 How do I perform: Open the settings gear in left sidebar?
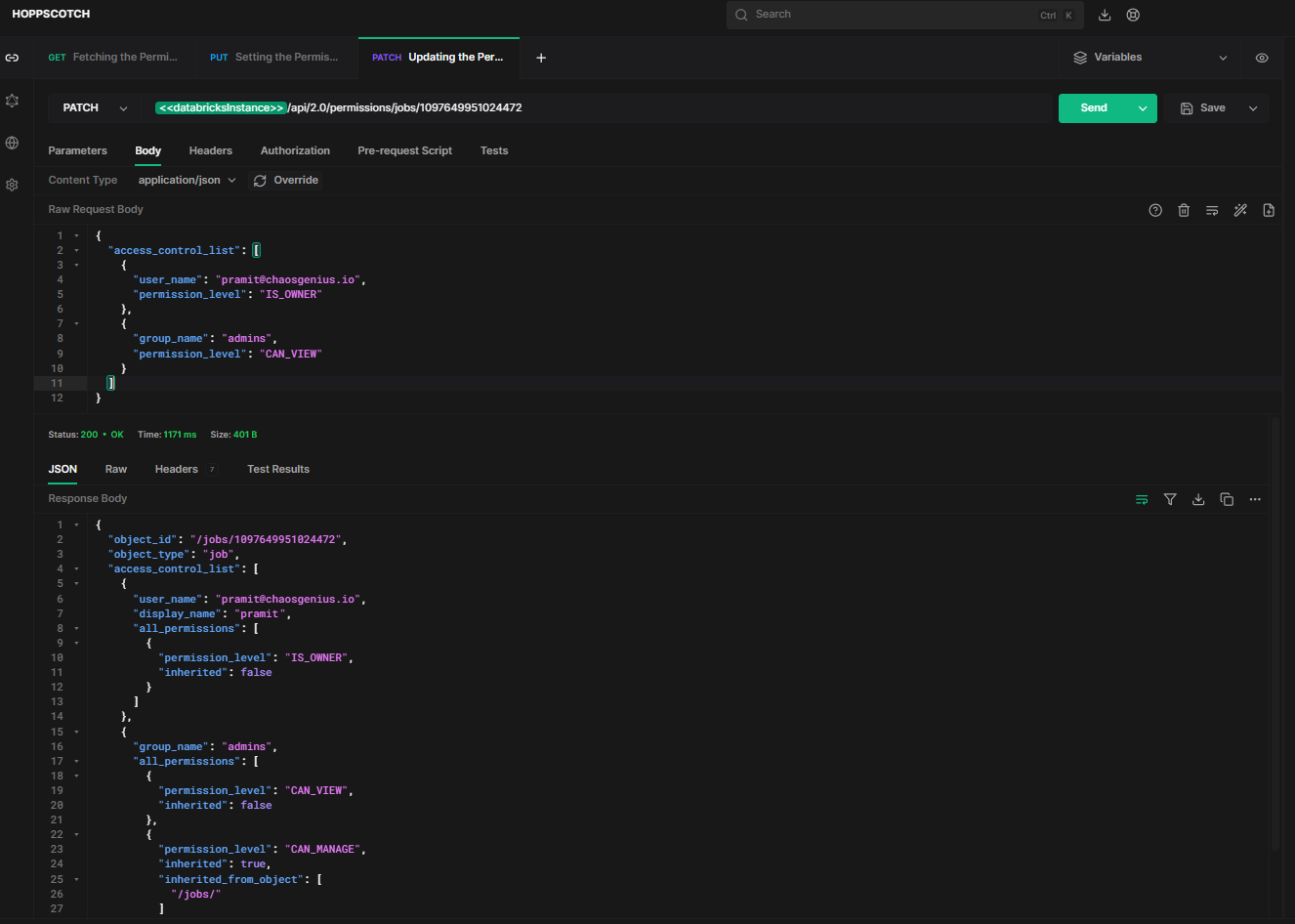click(x=12, y=185)
